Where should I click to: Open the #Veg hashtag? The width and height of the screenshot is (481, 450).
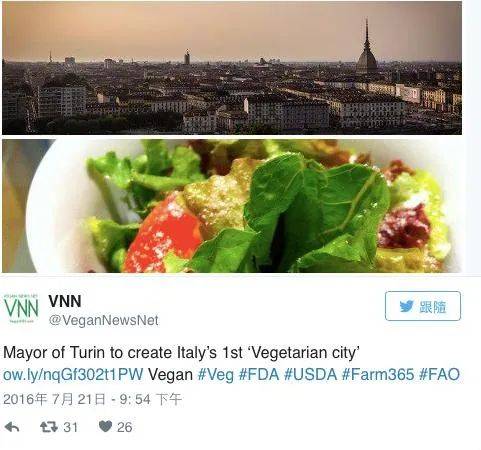pyautogui.click(x=216, y=374)
